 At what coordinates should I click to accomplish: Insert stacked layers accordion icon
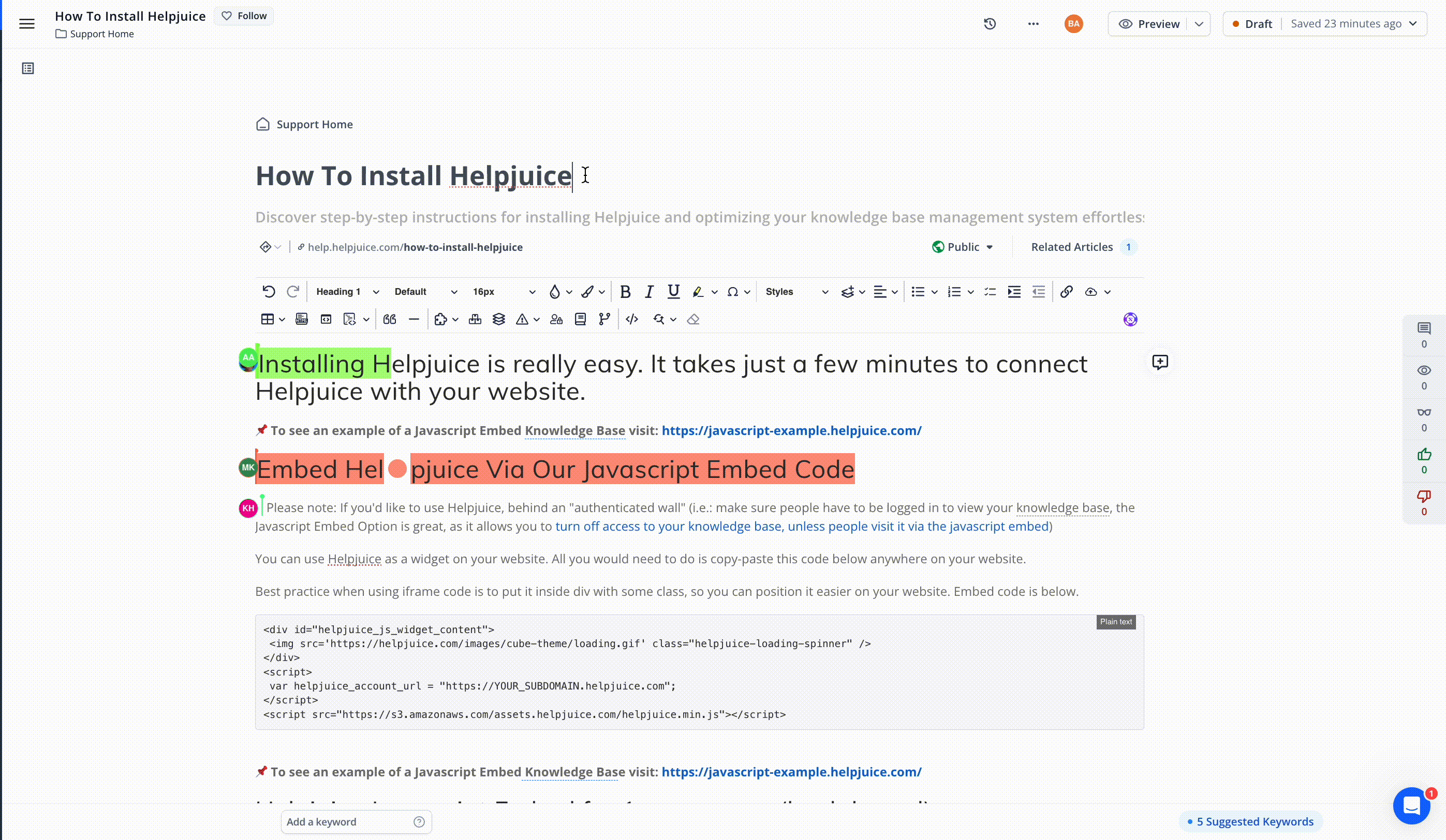[x=498, y=319]
